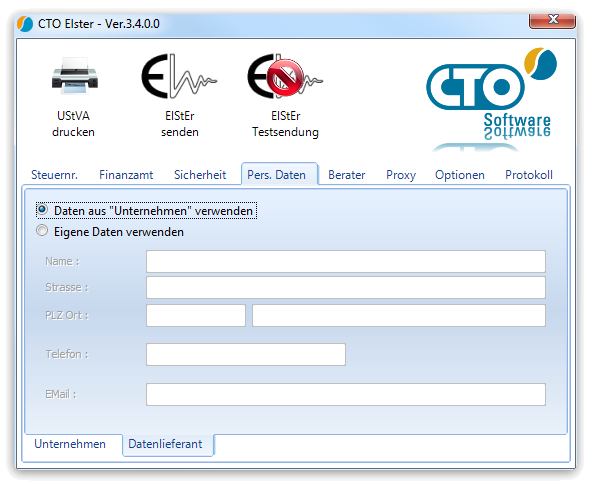592x485 pixels.
Task: Click the Name input field
Action: pos(345,261)
